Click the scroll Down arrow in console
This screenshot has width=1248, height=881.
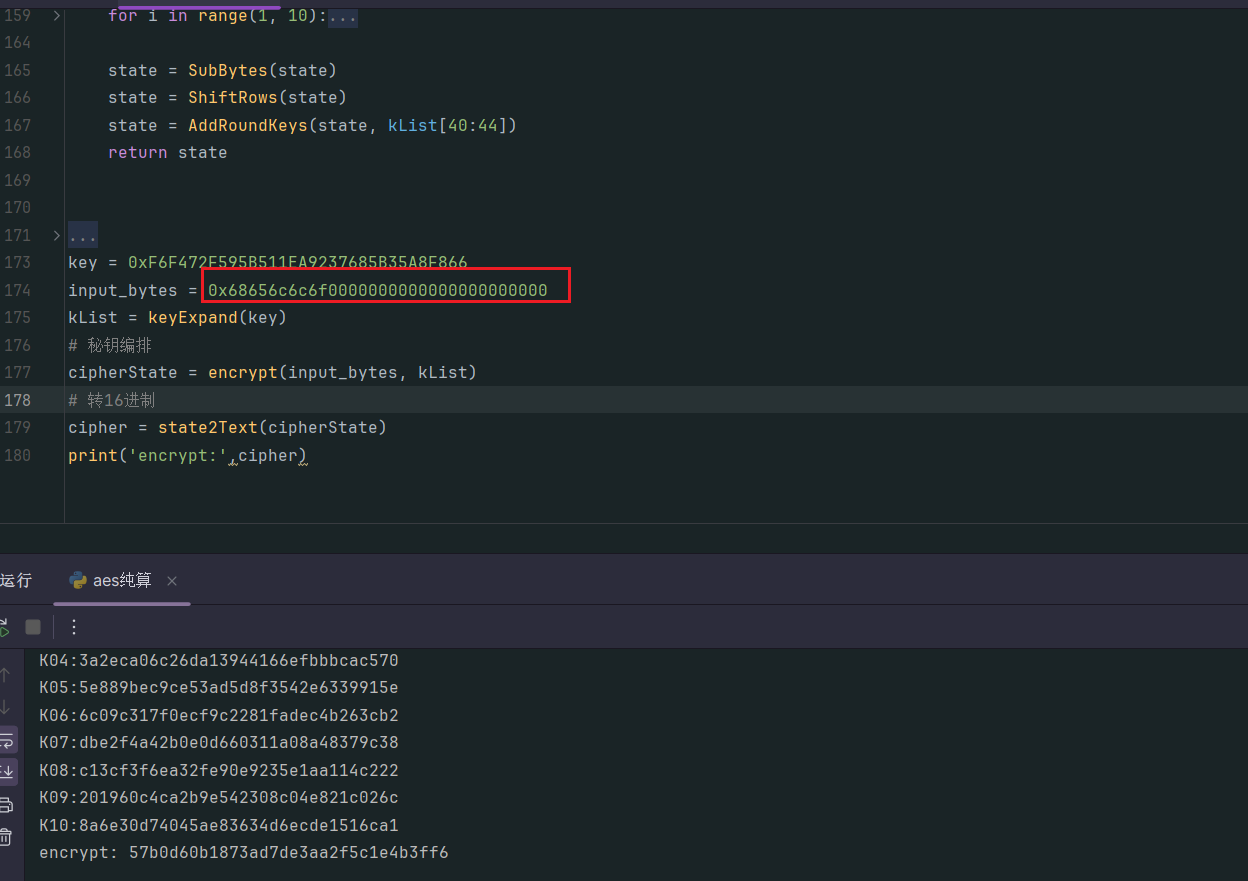[5, 707]
